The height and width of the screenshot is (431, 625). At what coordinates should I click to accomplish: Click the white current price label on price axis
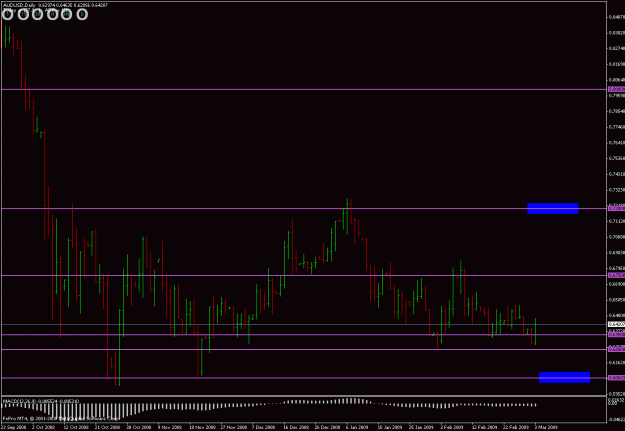point(616,324)
